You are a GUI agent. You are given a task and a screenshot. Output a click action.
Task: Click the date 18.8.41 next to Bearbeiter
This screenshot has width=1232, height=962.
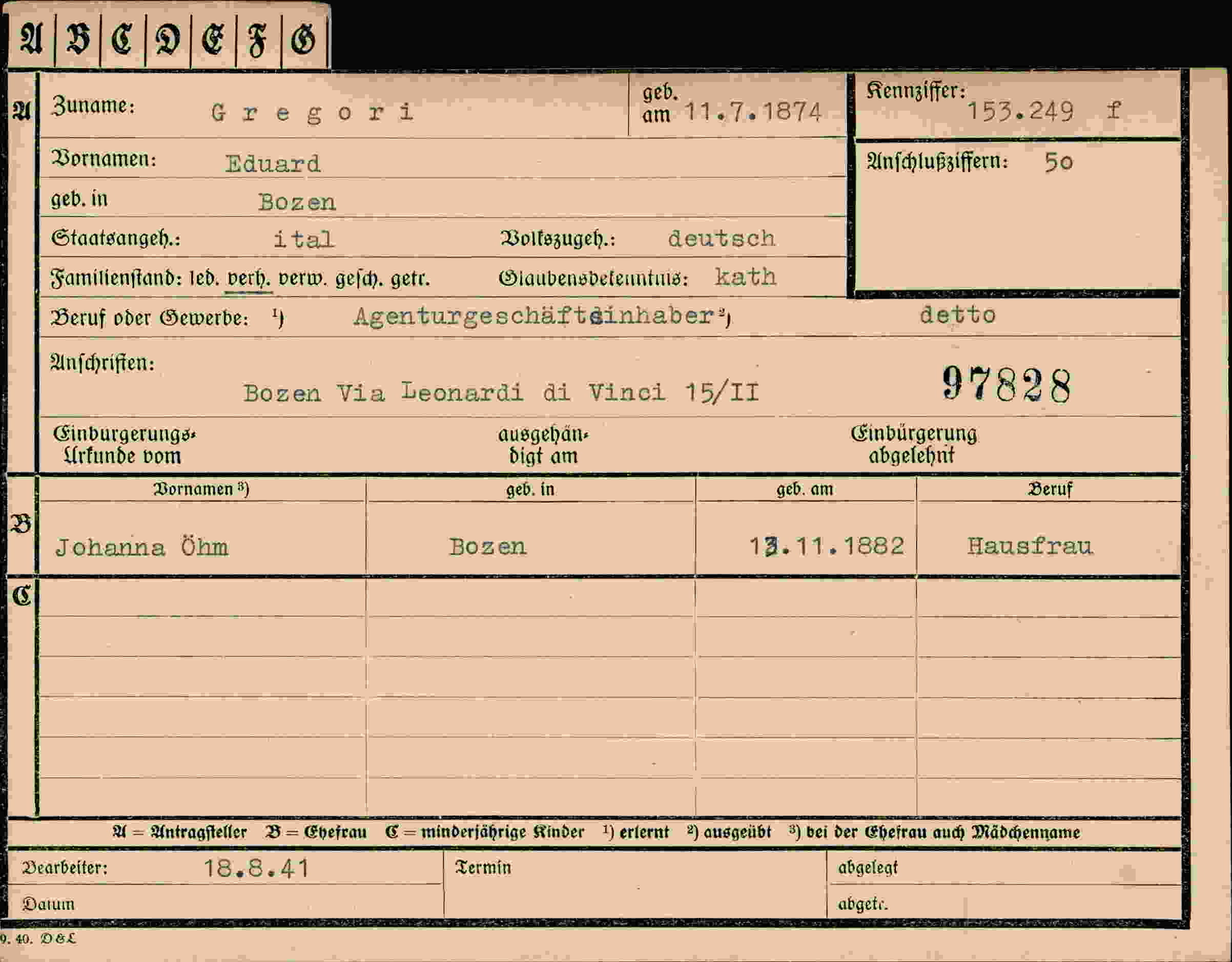pos(256,868)
